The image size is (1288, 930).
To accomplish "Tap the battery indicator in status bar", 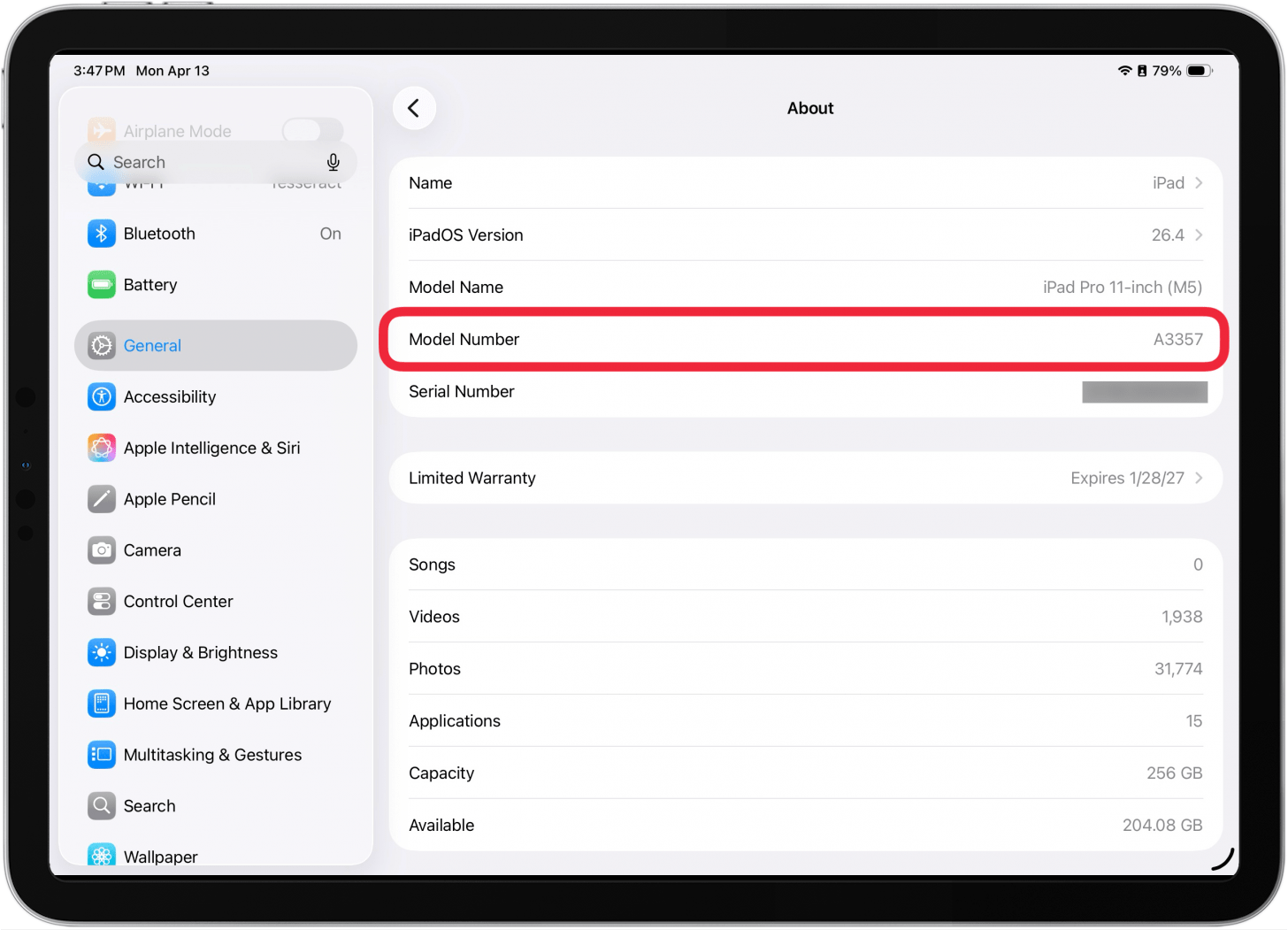I will (x=1200, y=71).
